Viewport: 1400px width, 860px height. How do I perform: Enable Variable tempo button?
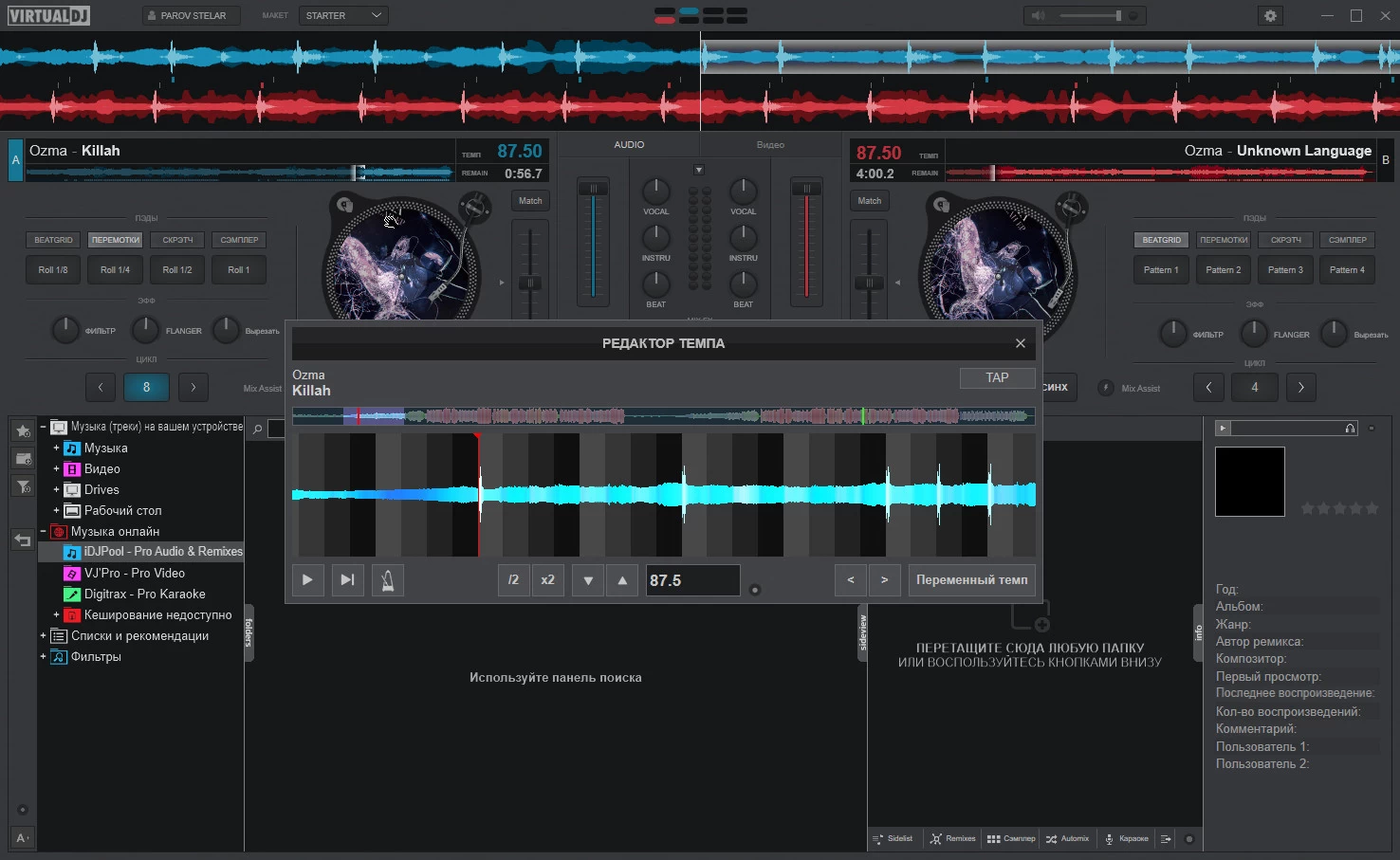point(971,579)
